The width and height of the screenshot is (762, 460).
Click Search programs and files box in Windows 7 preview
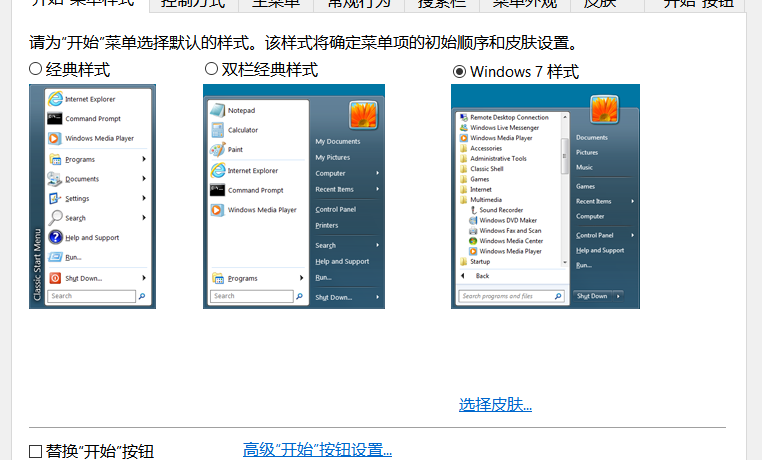pyautogui.click(x=511, y=296)
